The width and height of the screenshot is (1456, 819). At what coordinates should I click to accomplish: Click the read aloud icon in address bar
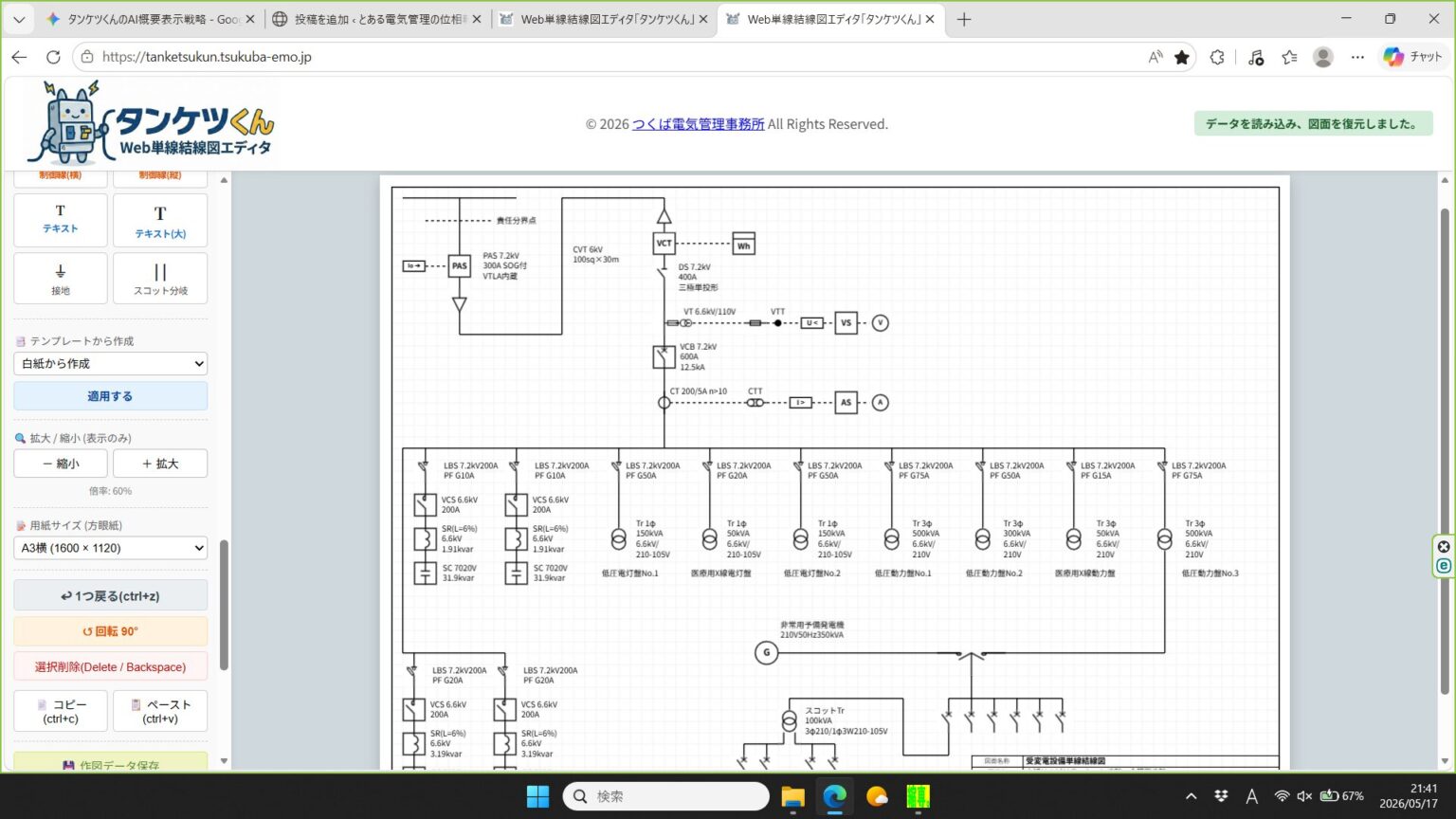click(1156, 57)
